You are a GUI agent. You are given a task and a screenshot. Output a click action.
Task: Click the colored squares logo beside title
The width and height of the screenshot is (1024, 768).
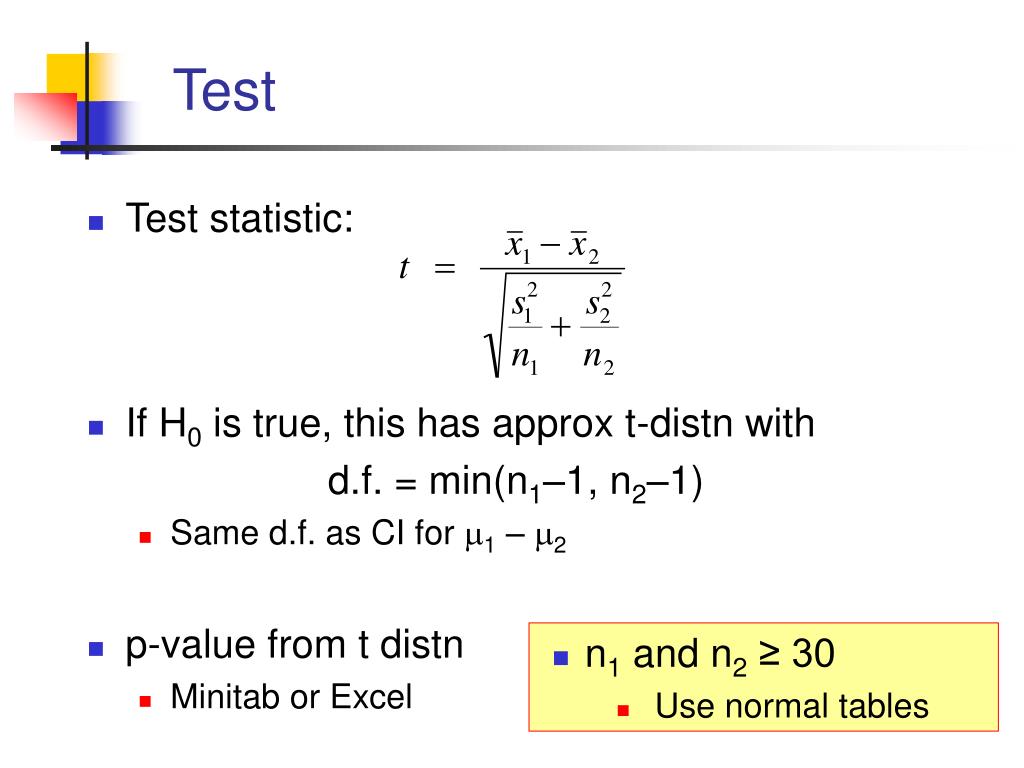tap(75, 101)
